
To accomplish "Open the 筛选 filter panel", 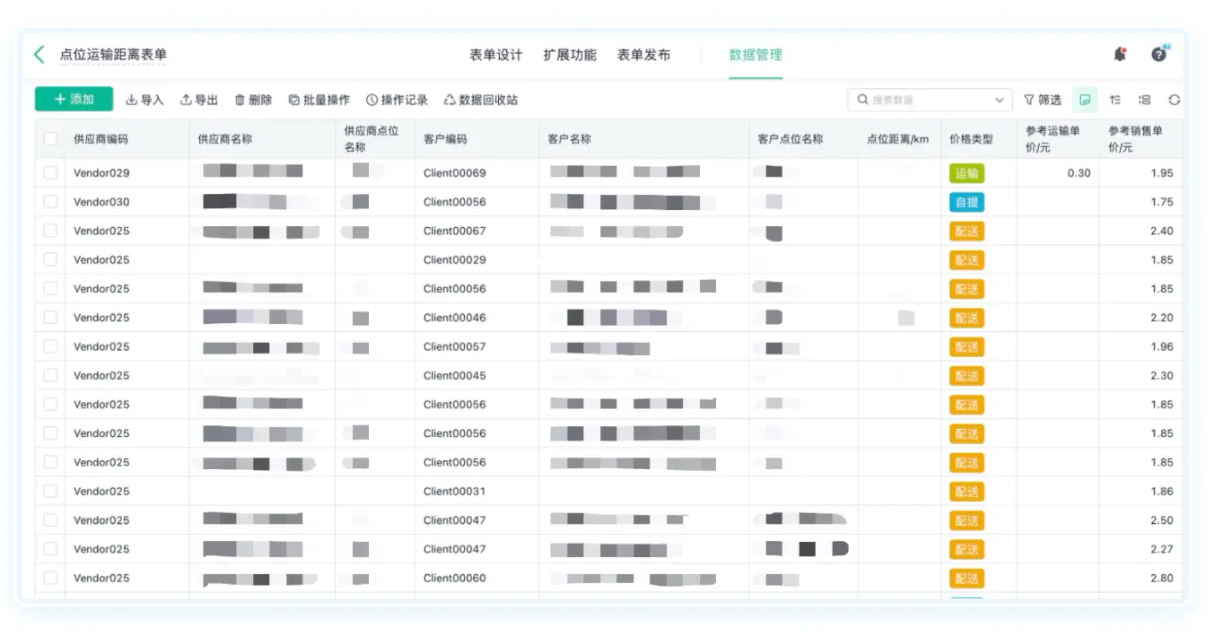I will point(1042,100).
